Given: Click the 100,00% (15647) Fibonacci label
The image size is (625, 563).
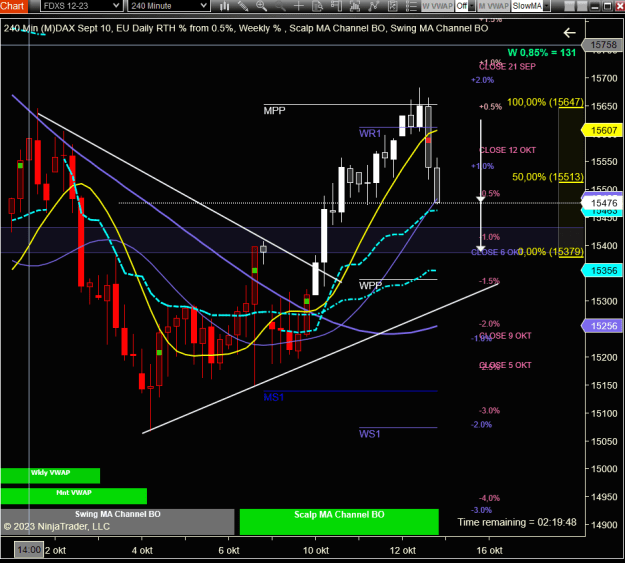Looking at the screenshot, I should (x=545, y=102).
